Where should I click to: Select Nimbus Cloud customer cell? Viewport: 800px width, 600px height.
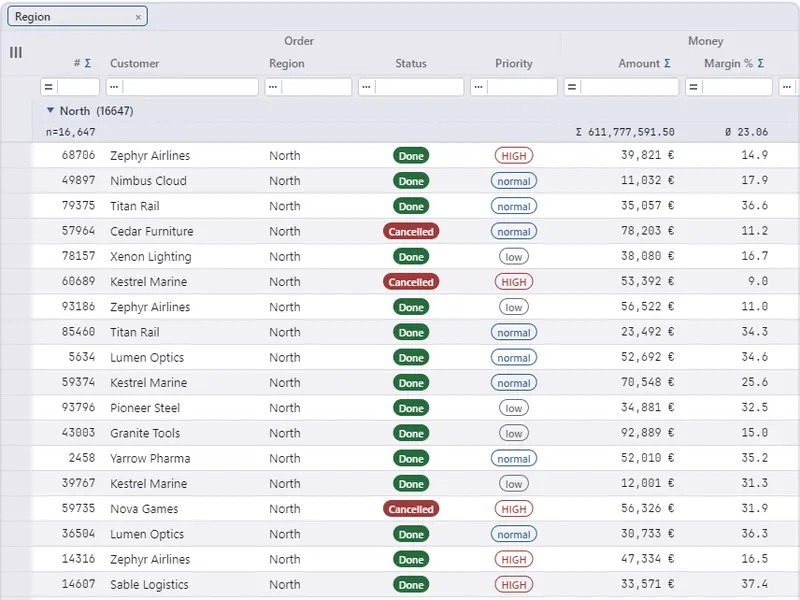(148, 181)
